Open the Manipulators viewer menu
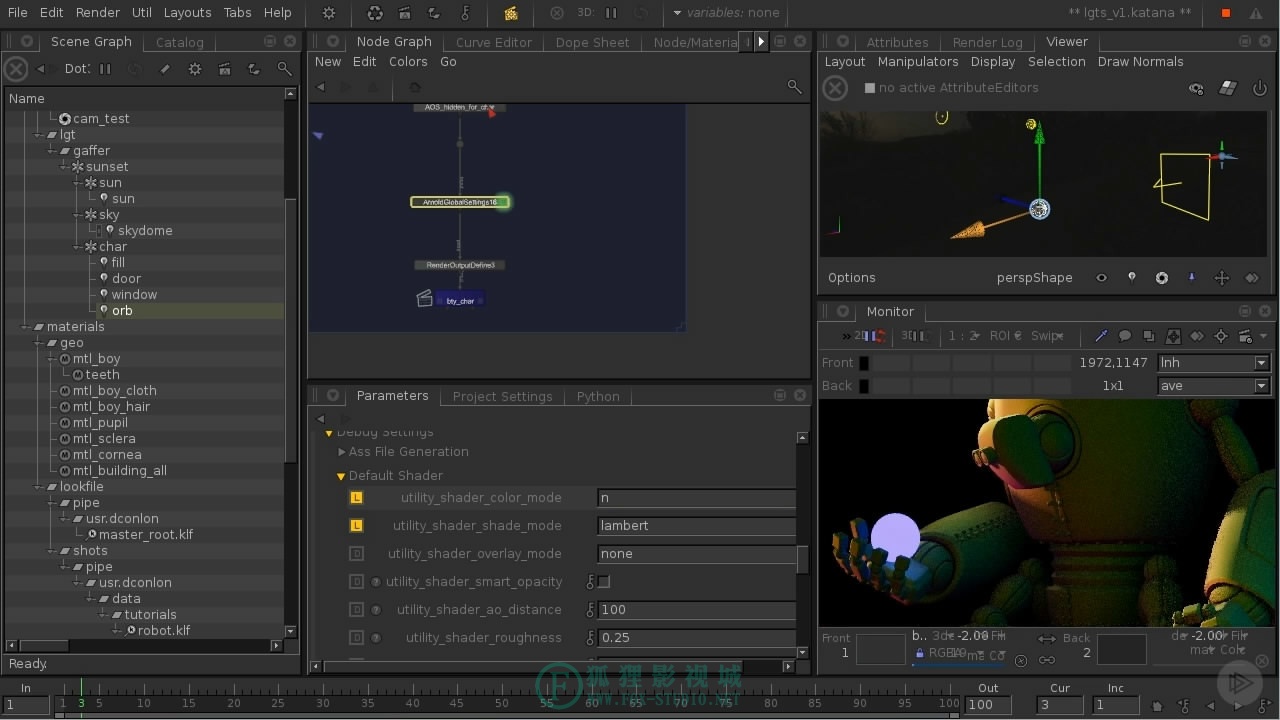 point(918,62)
